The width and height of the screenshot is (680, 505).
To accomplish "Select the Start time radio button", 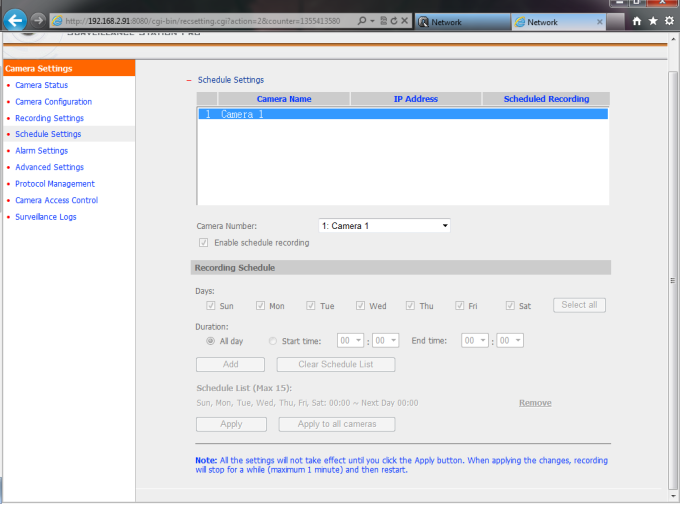I will (273, 341).
